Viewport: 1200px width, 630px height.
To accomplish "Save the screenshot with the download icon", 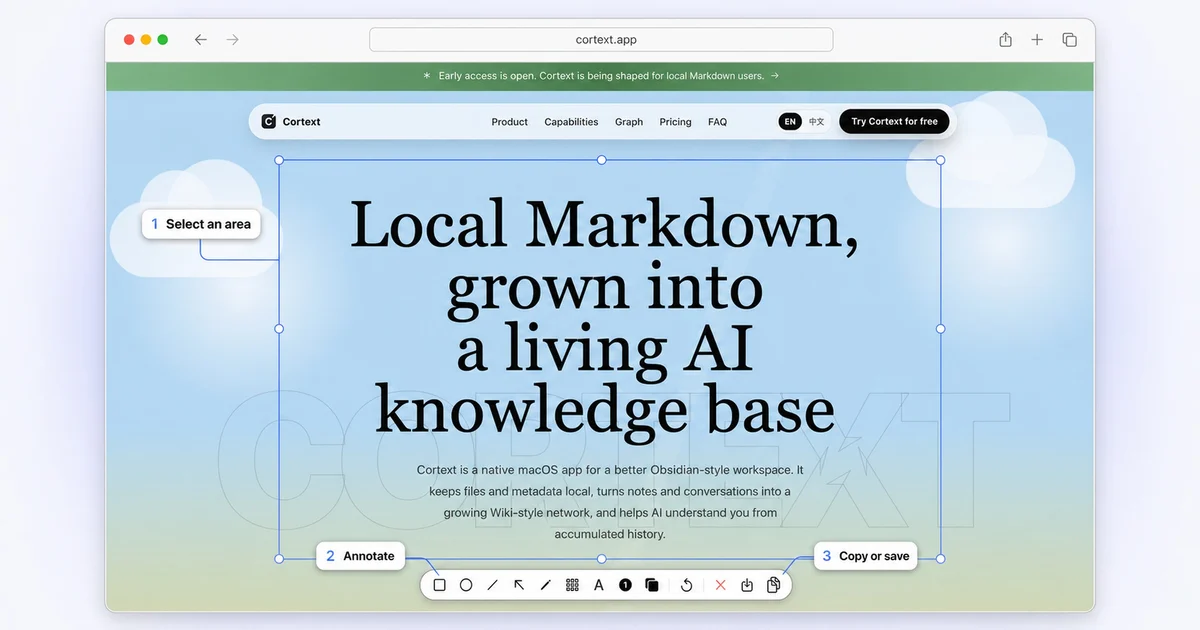I will (x=747, y=585).
